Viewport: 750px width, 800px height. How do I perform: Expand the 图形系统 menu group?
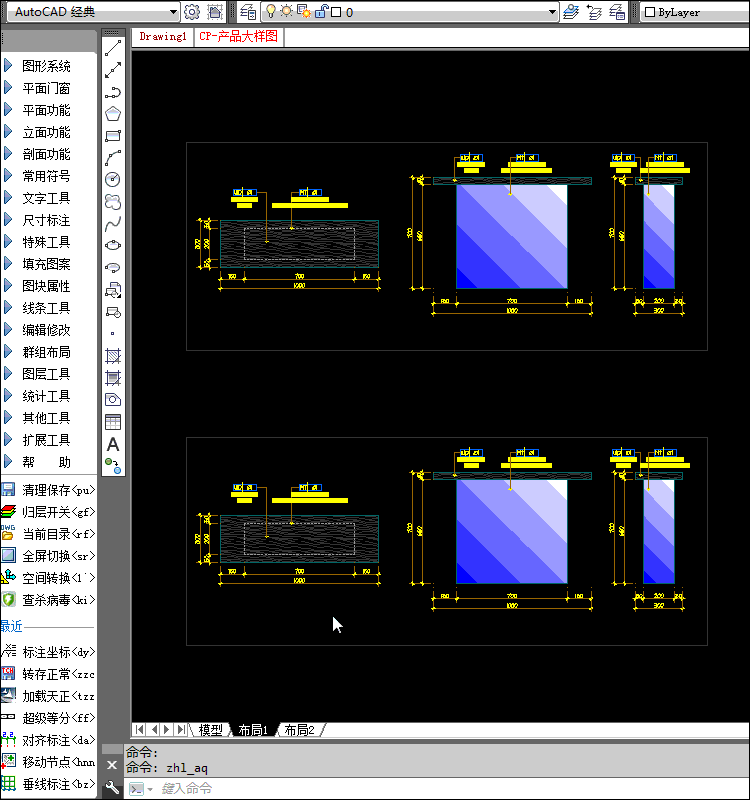coord(46,66)
